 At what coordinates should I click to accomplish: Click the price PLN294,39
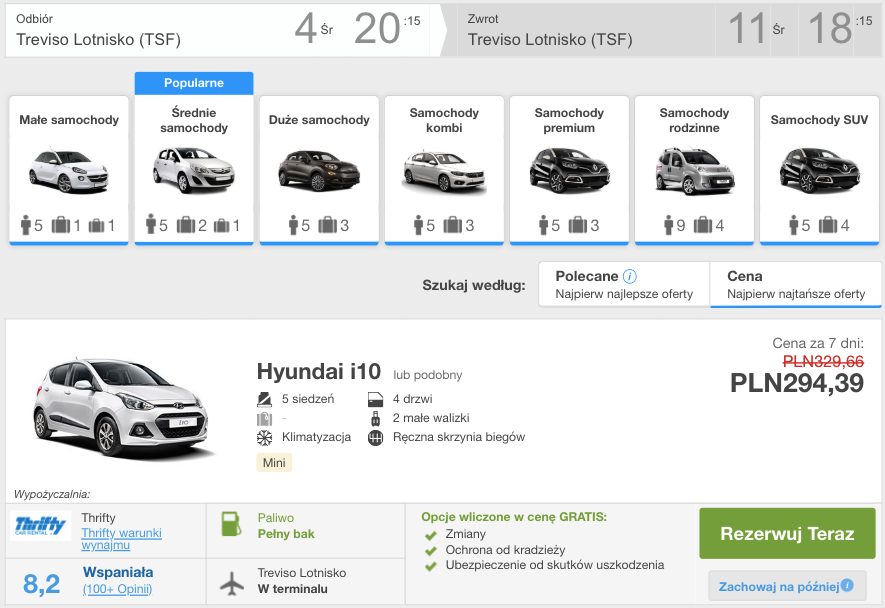click(796, 383)
